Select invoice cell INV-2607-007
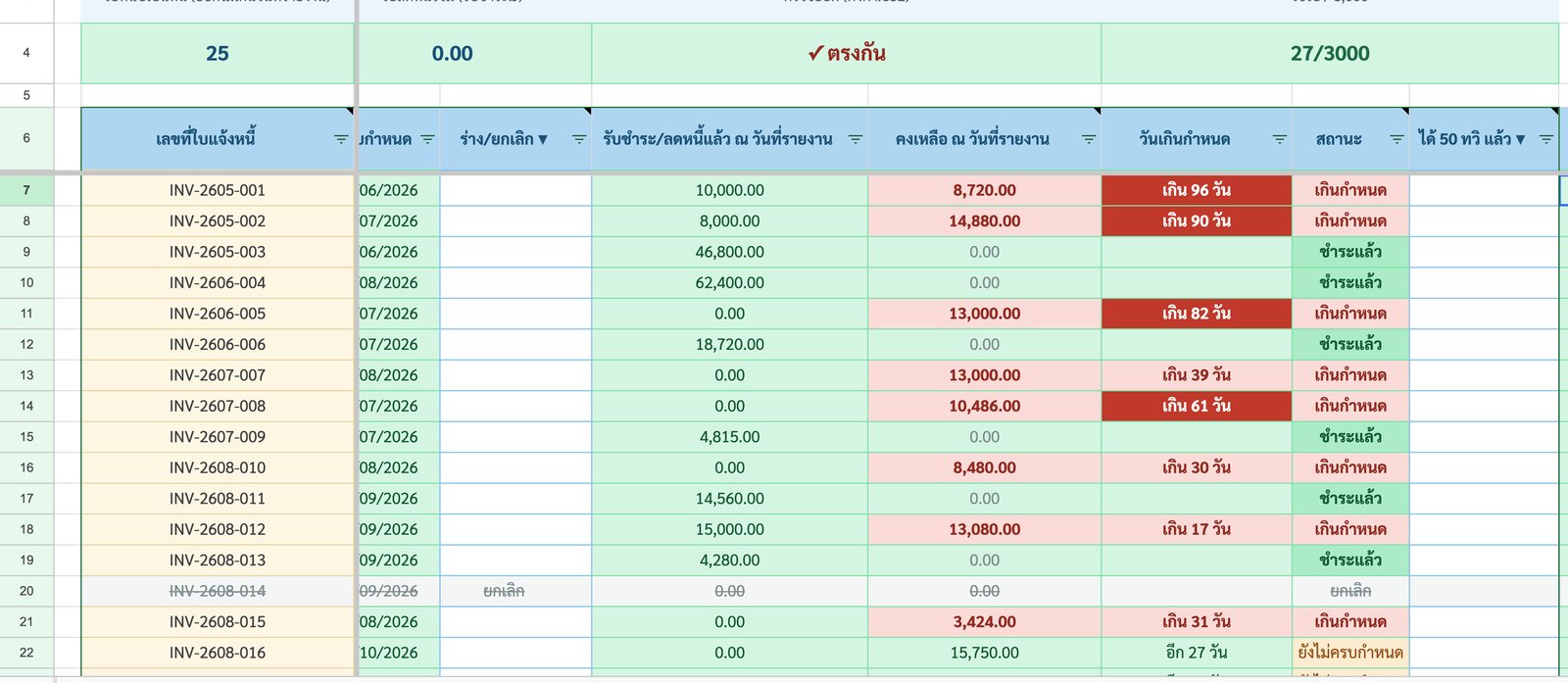 tap(218, 375)
